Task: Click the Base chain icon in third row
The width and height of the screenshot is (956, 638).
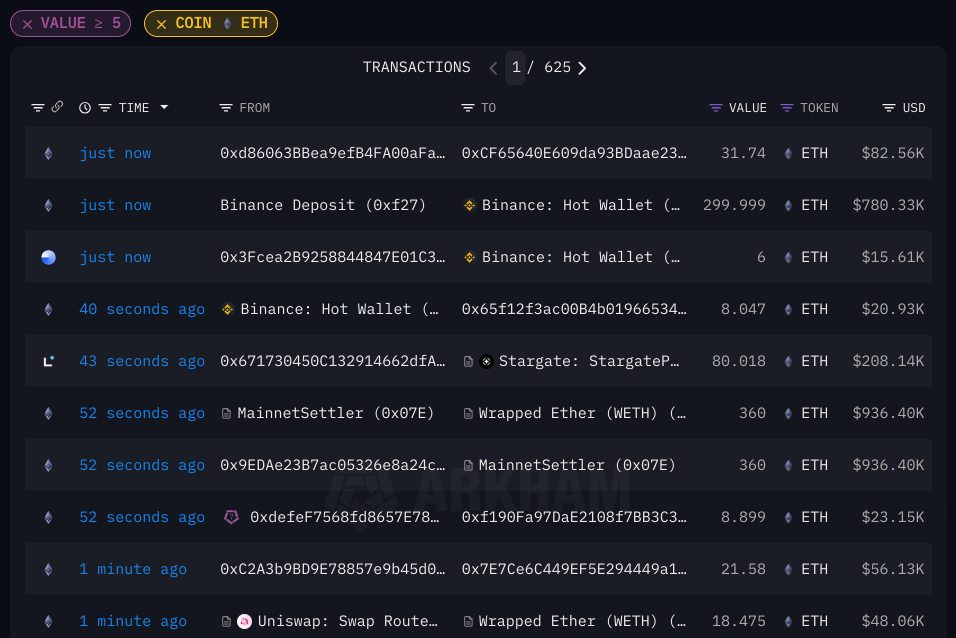Action: (x=48, y=257)
